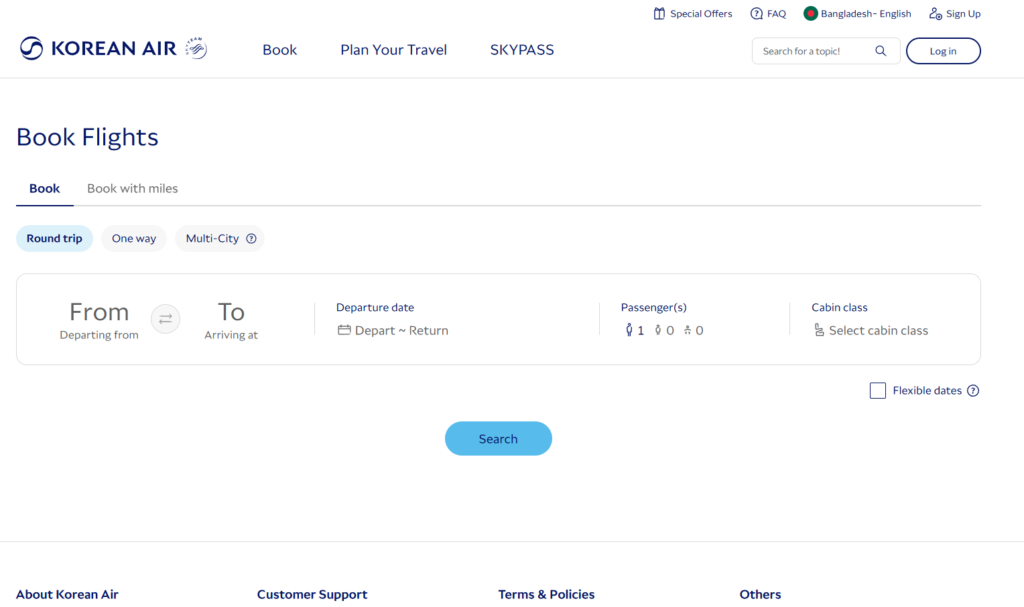Click the Flexible dates help icon
Image resolution: width=1024 pixels, height=607 pixels.
coord(973,391)
